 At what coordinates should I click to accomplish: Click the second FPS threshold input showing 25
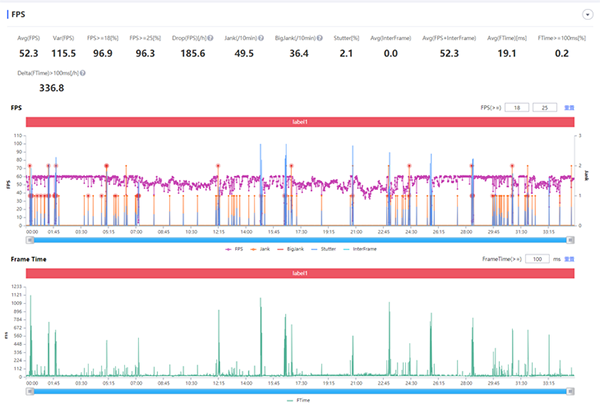pos(545,107)
